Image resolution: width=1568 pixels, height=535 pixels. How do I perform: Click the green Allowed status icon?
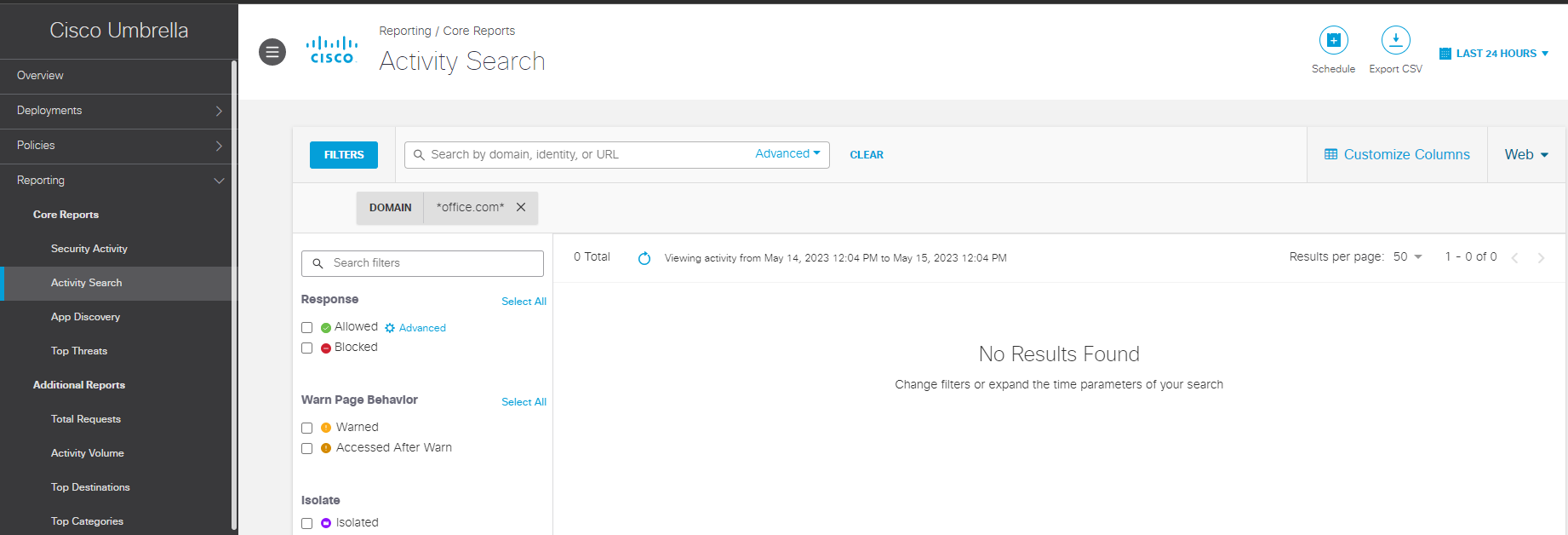(326, 328)
